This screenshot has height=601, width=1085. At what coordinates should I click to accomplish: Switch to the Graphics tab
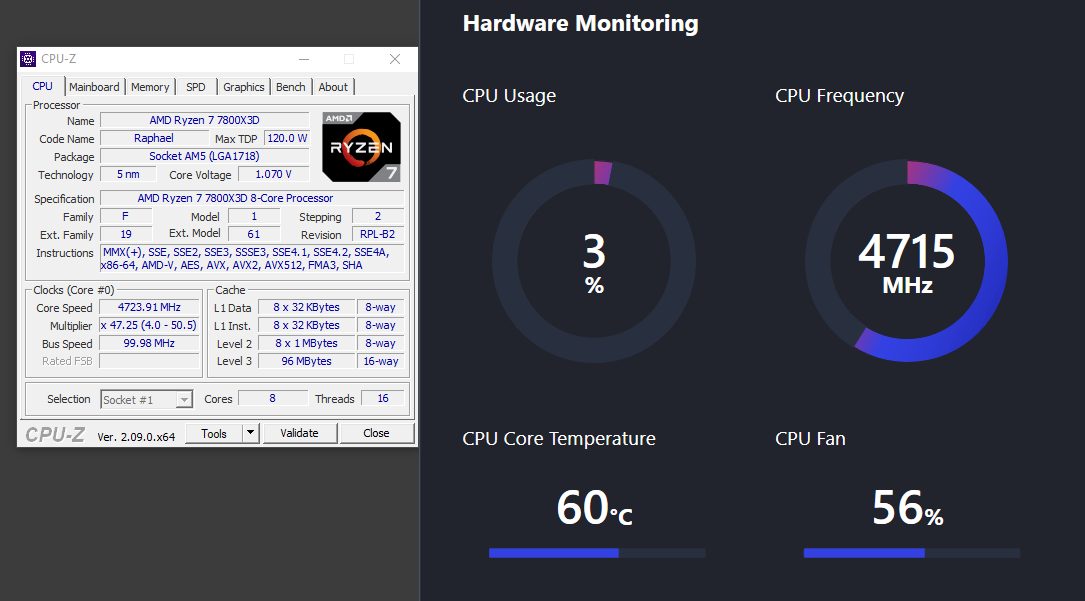243,87
